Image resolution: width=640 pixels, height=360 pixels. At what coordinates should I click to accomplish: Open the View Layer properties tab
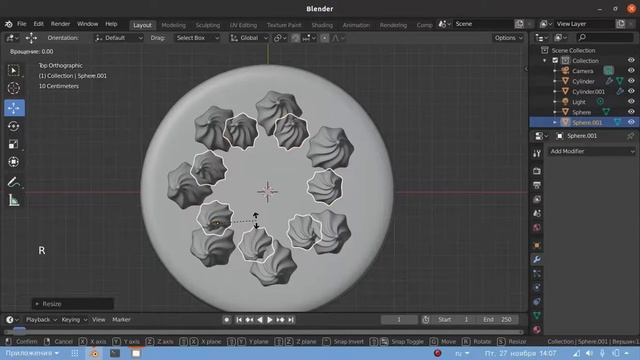click(537, 199)
